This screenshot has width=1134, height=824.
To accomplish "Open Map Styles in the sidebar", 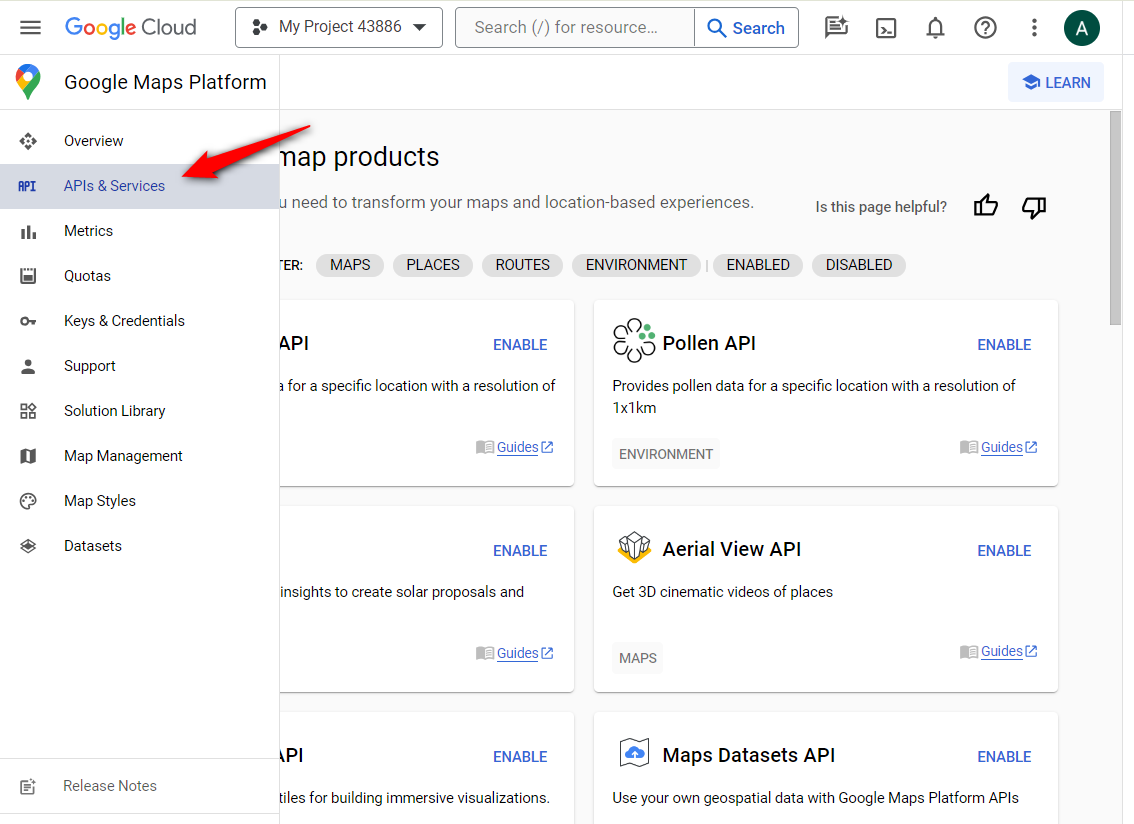I will tap(140, 501).
